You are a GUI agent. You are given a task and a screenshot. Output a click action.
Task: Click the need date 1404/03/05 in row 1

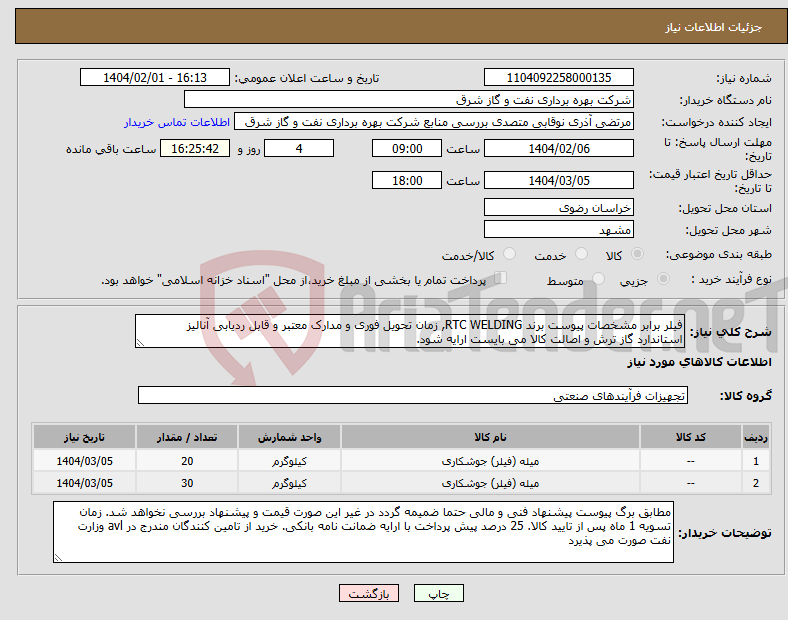tap(84, 461)
